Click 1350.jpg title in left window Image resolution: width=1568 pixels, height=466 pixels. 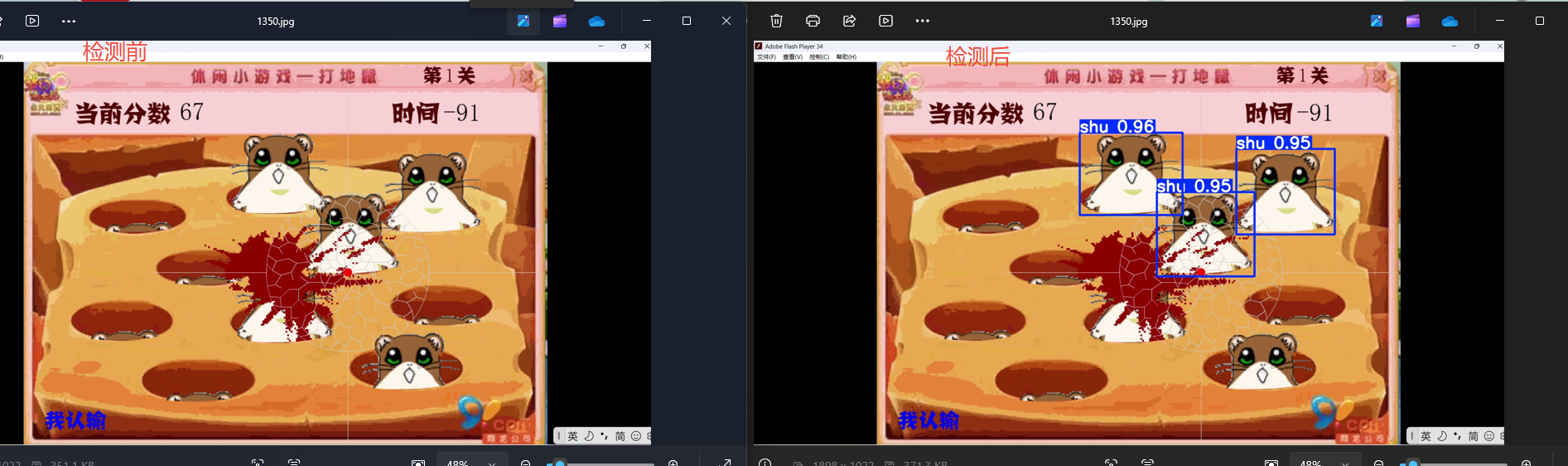pyautogui.click(x=276, y=22)
